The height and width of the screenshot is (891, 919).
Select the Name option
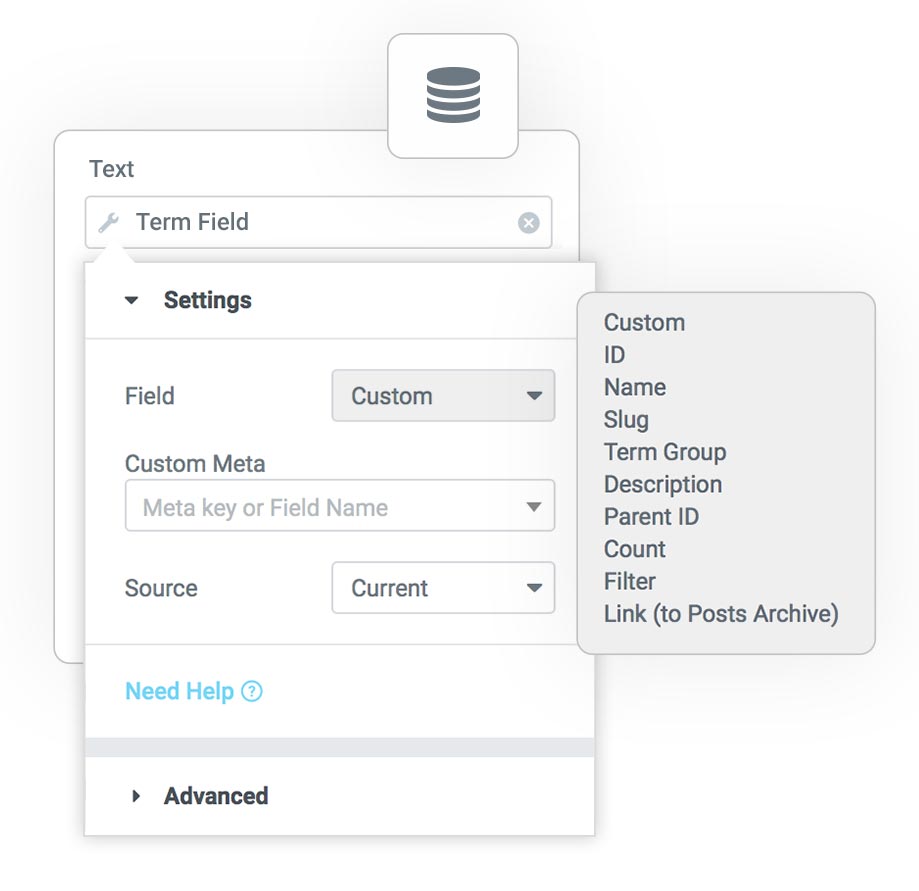635,387
